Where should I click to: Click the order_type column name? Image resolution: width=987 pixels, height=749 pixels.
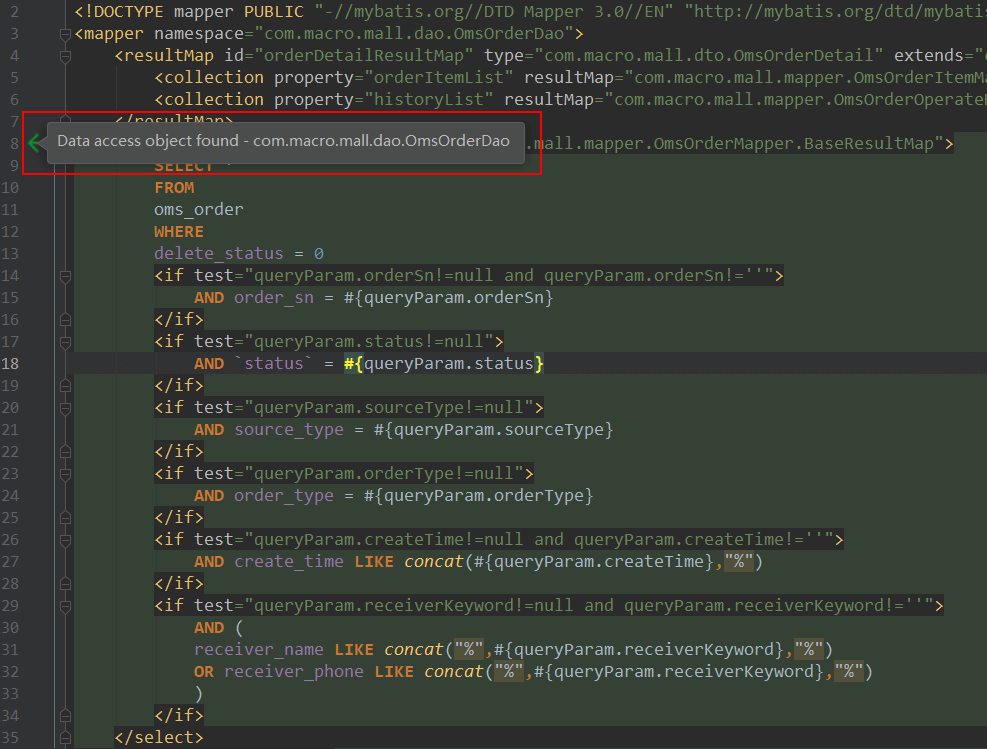pos(284,496)
